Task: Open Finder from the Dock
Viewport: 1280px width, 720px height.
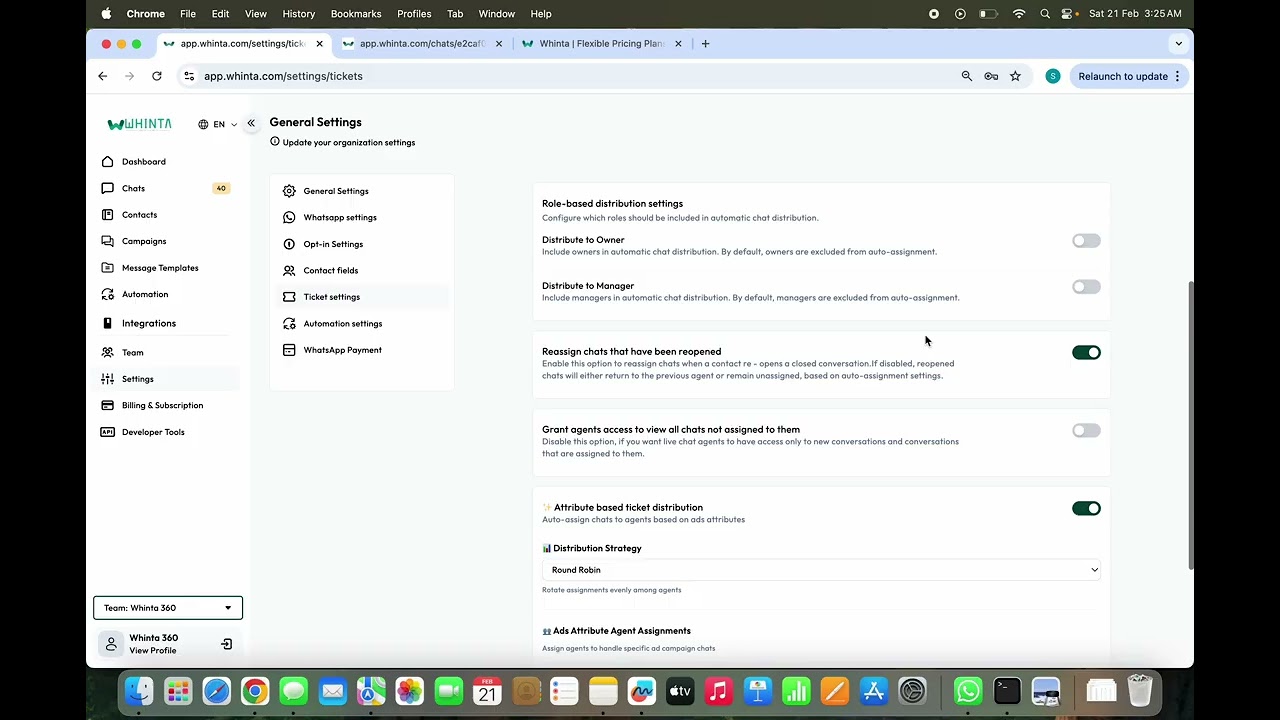Action: coord(139,691)
